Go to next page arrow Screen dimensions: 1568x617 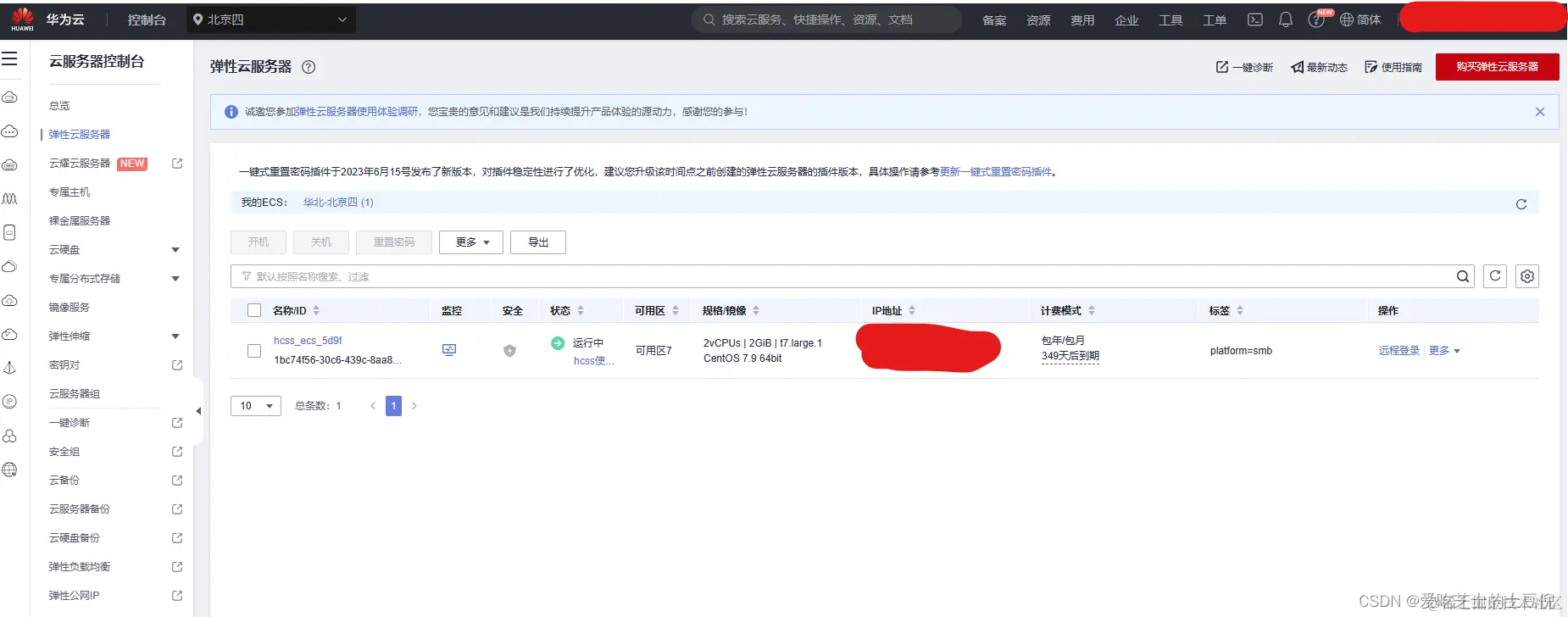click(x=414, y=406)
